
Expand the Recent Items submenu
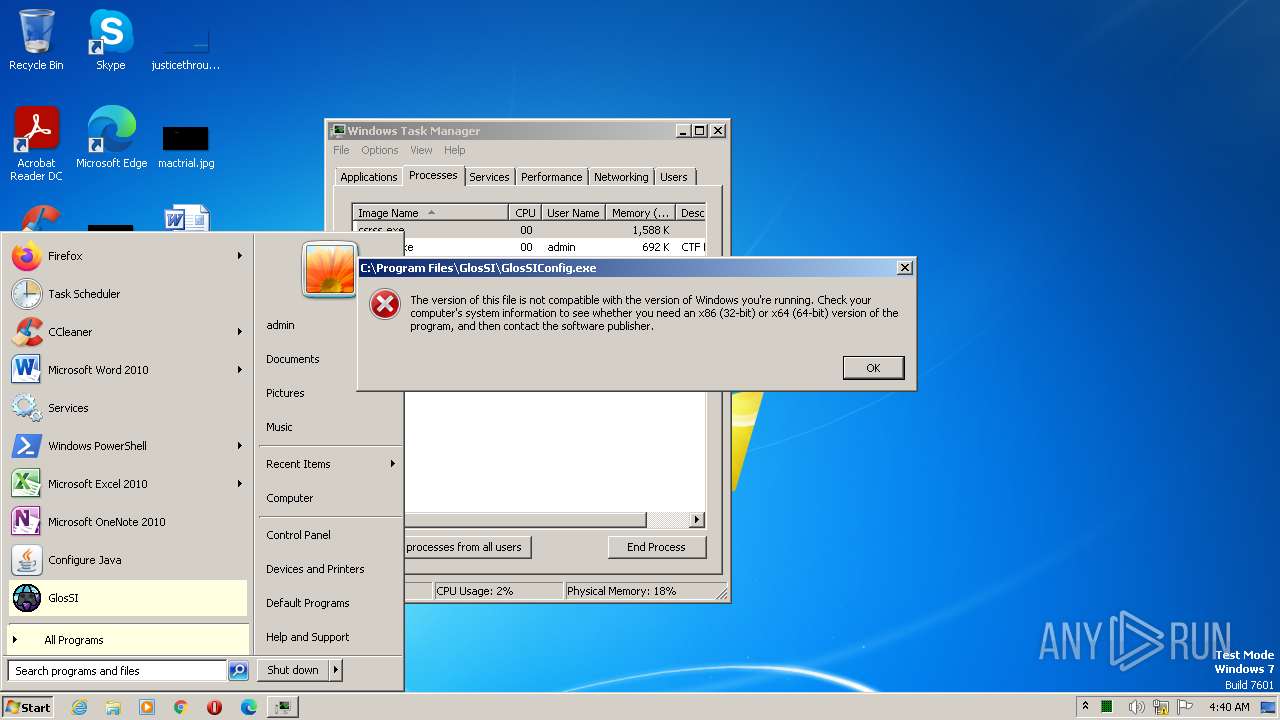tap(330, 464)
